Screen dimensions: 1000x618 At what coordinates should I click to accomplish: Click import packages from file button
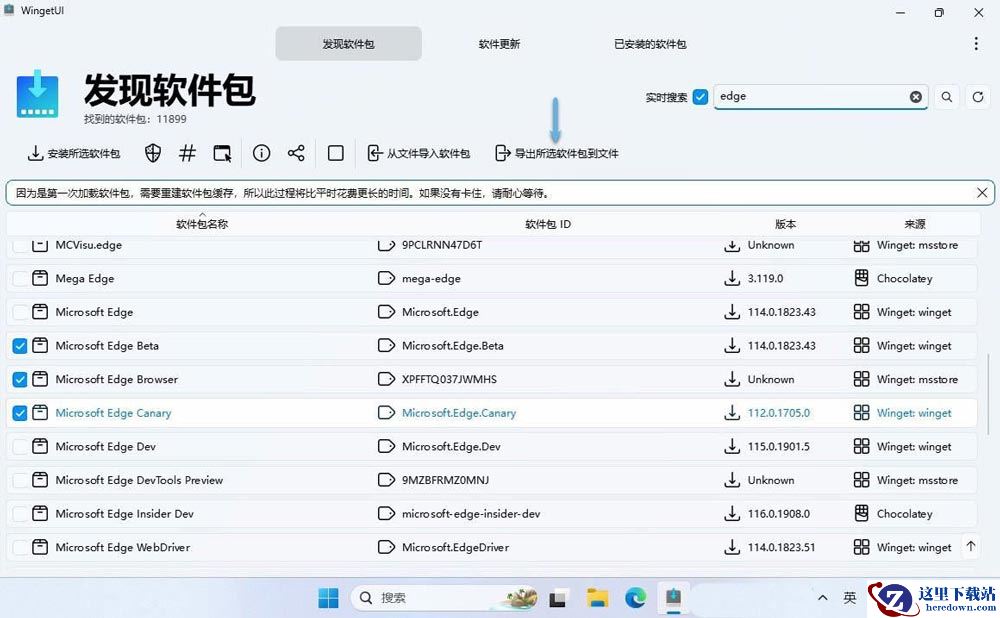coord(418,153)
